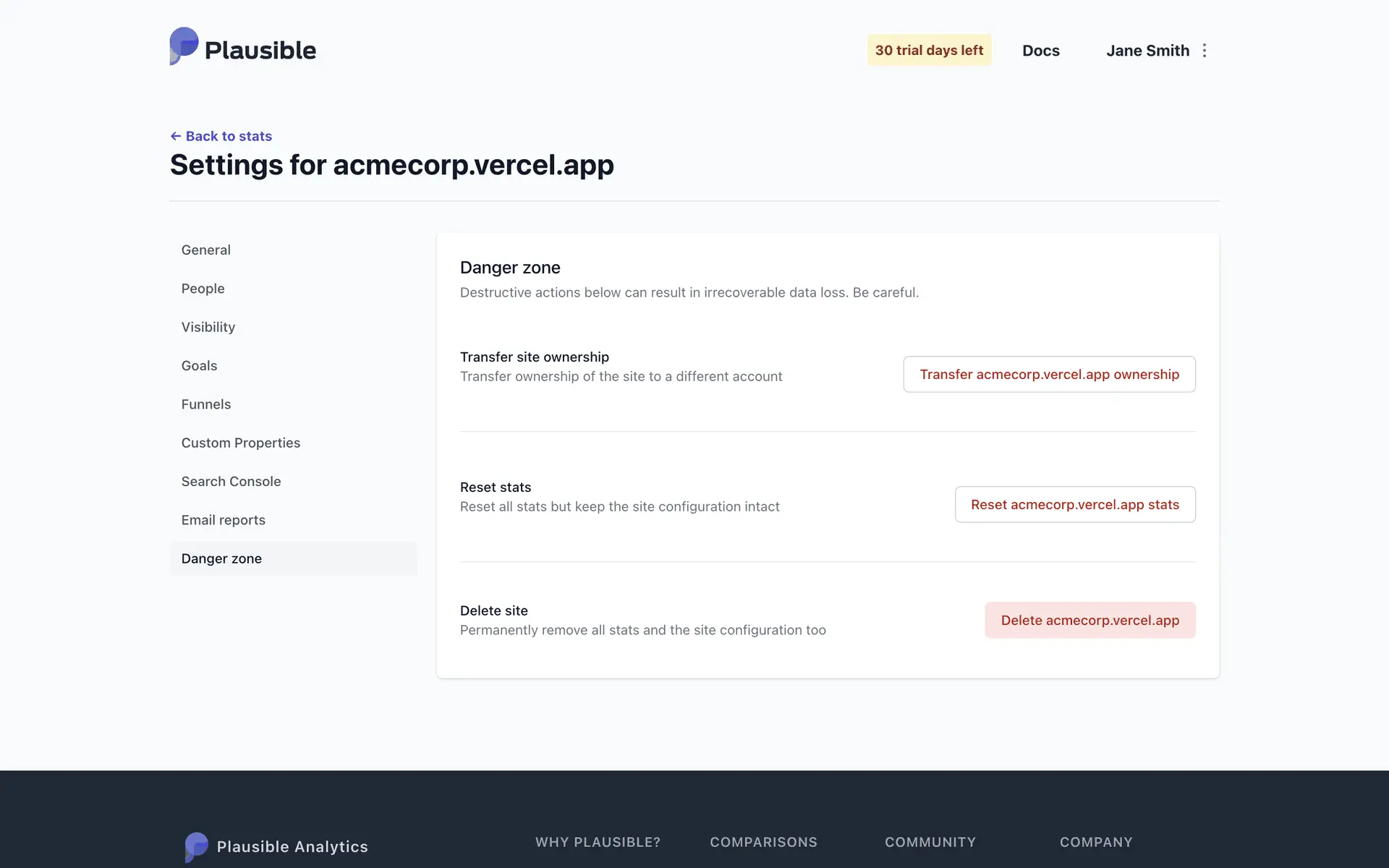The height and width of the screenshot is (868, 1389).
Task: Click the 30 trial days left badge
Action: [x=929, y=50]
